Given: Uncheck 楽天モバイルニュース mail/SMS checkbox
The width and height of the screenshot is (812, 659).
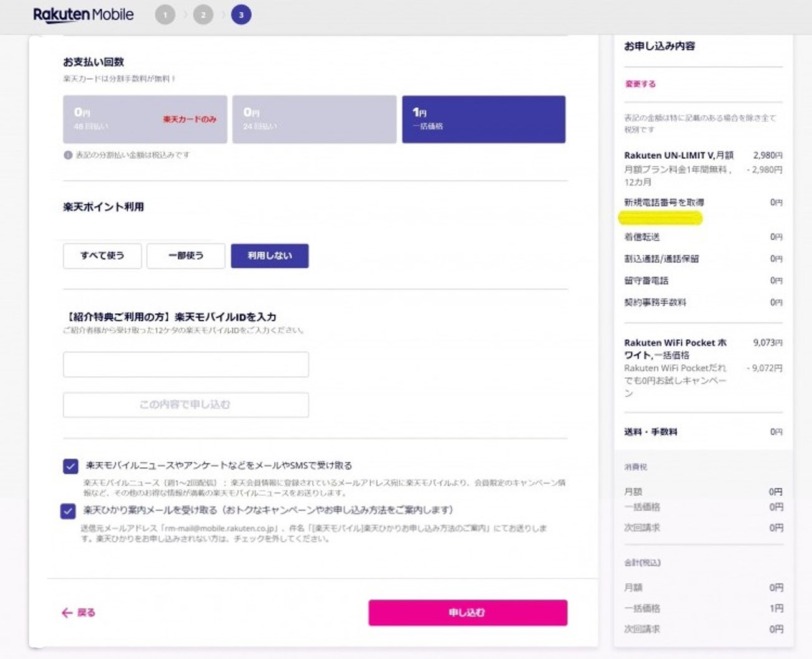Looking at the screenshot, I should tap(70, 466).
